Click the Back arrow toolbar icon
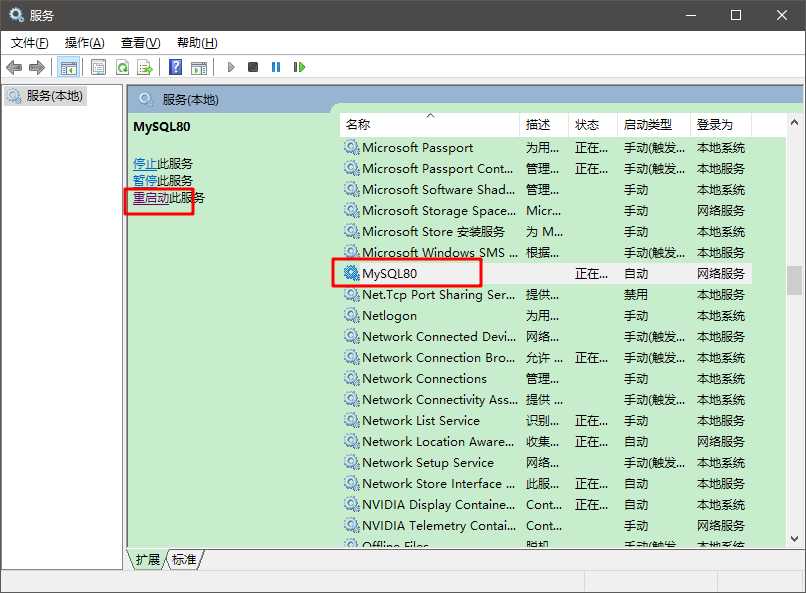The height and width of the screenshot is (593, 806). 14,67
